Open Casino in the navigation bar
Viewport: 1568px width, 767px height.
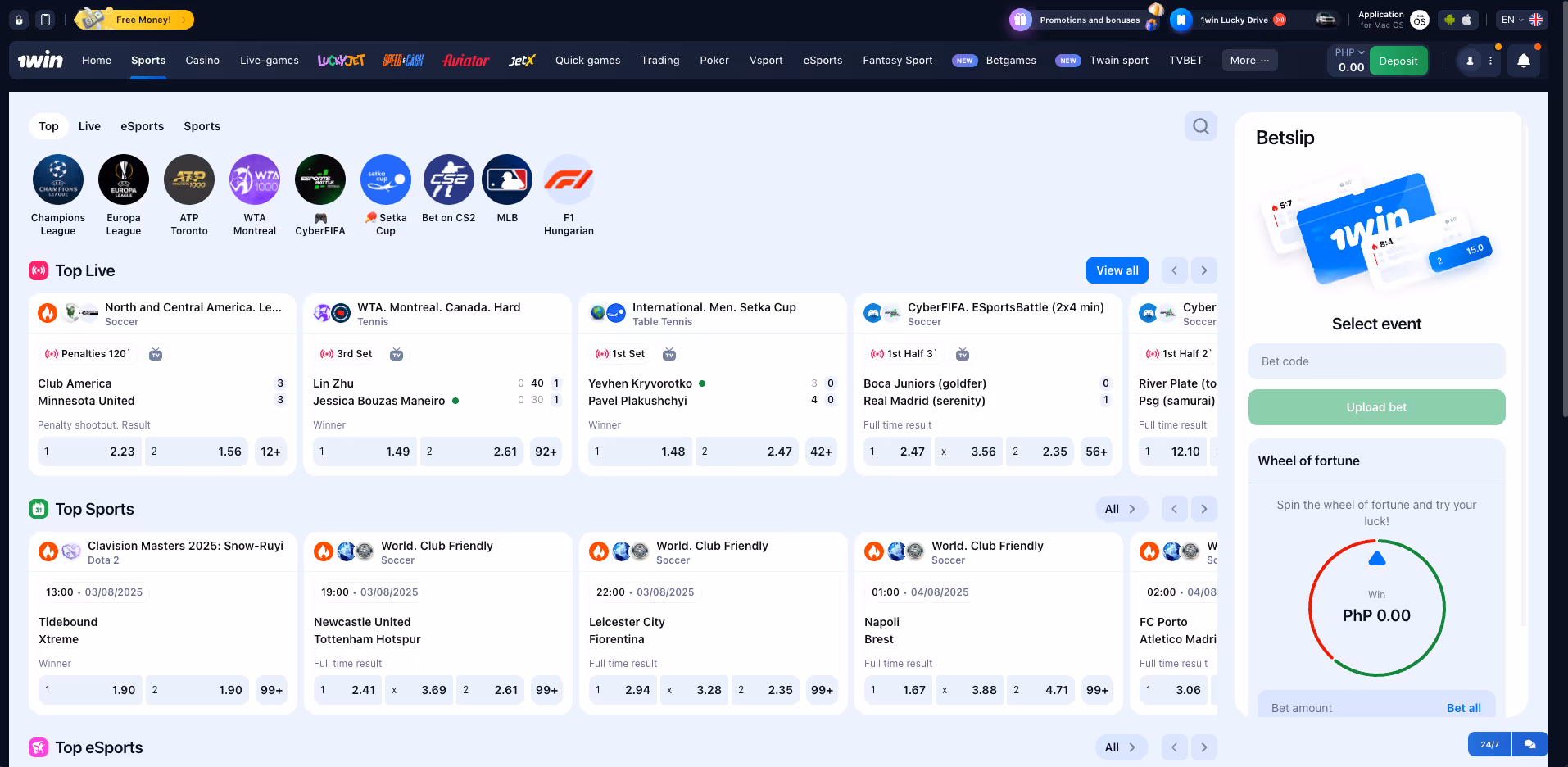tap(202, 61)
